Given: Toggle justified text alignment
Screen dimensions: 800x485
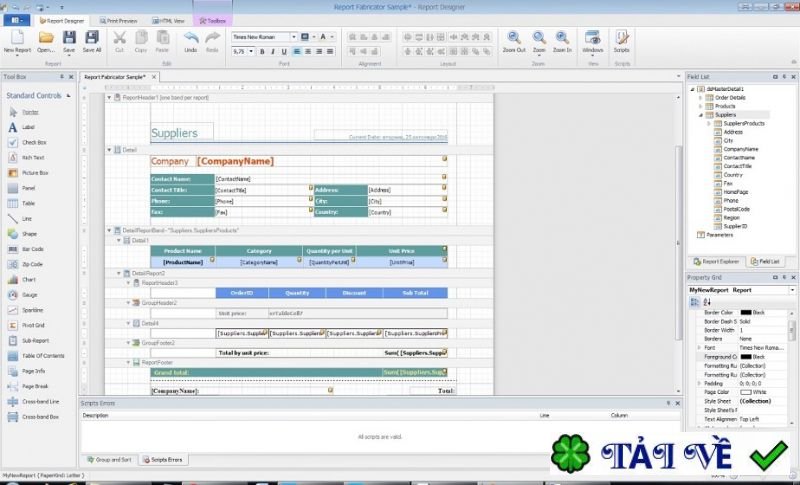Looking at the screenshot, I should coord(330,52).
